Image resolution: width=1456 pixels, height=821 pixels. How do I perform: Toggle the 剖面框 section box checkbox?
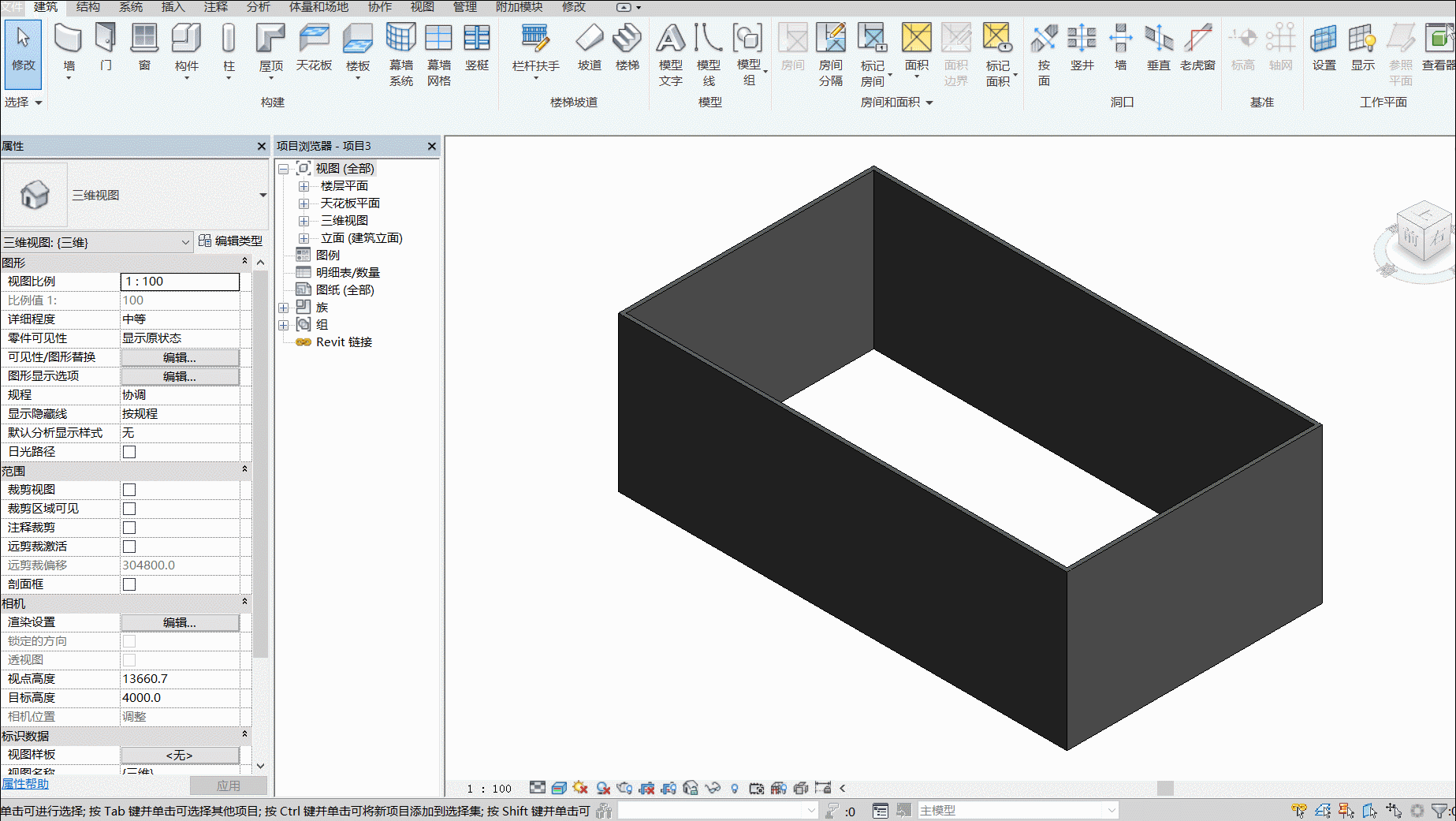pyautogui.click(x=129, y=584)
